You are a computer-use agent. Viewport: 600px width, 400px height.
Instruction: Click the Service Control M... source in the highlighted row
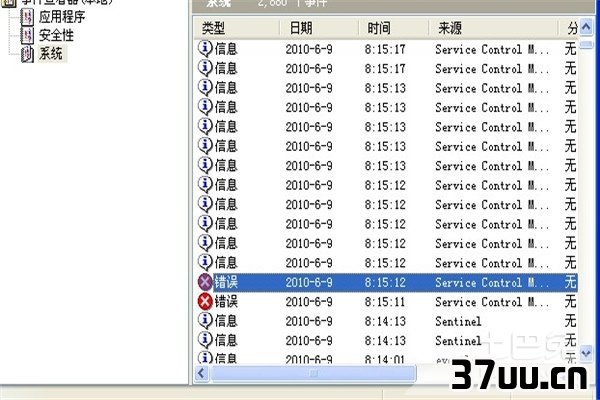click(x=492, y=282)
